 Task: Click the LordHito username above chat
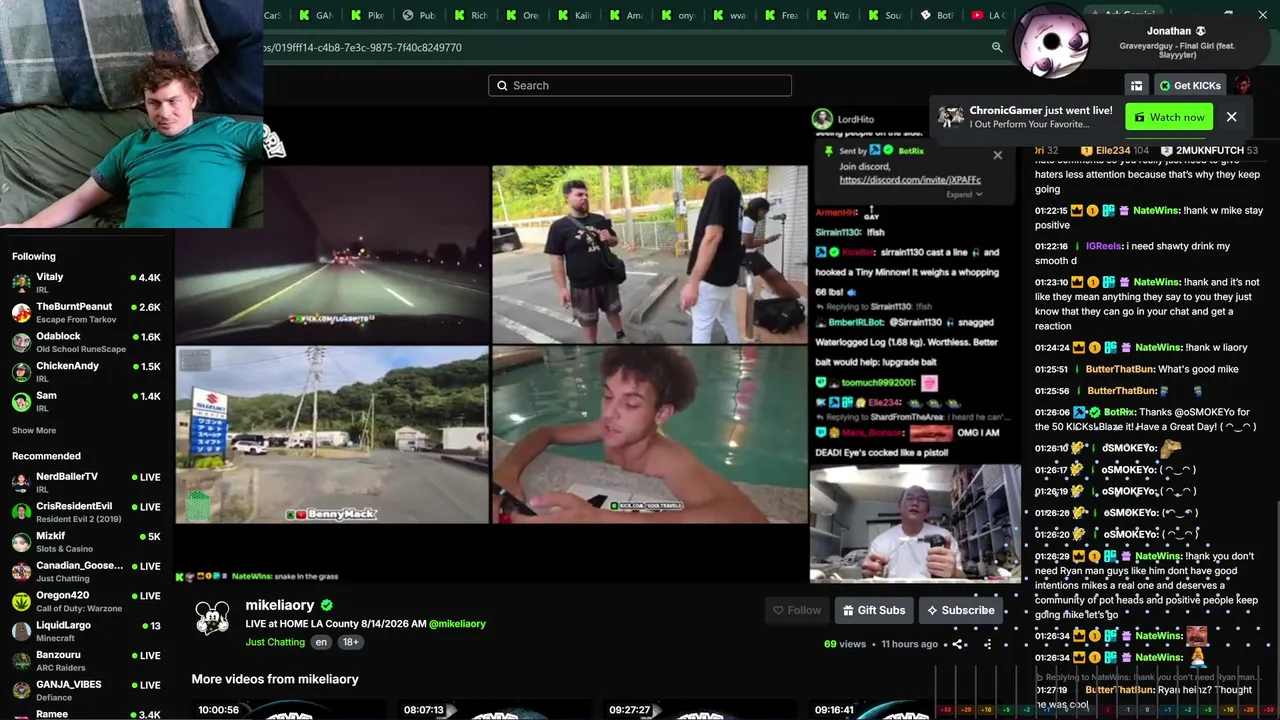pyautogui.click(x=856, y=119)
